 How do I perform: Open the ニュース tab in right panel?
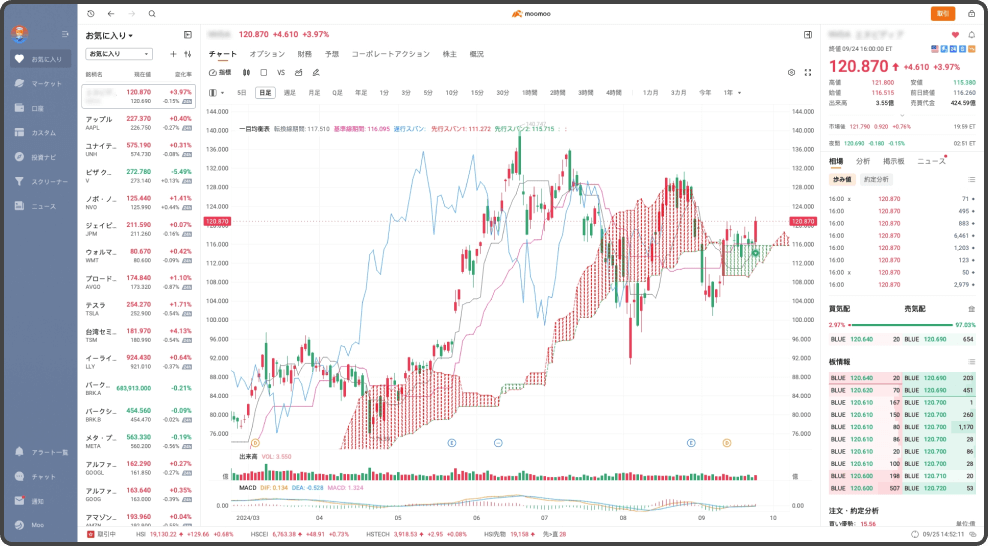pyautogui.click(x=931, y=161)
